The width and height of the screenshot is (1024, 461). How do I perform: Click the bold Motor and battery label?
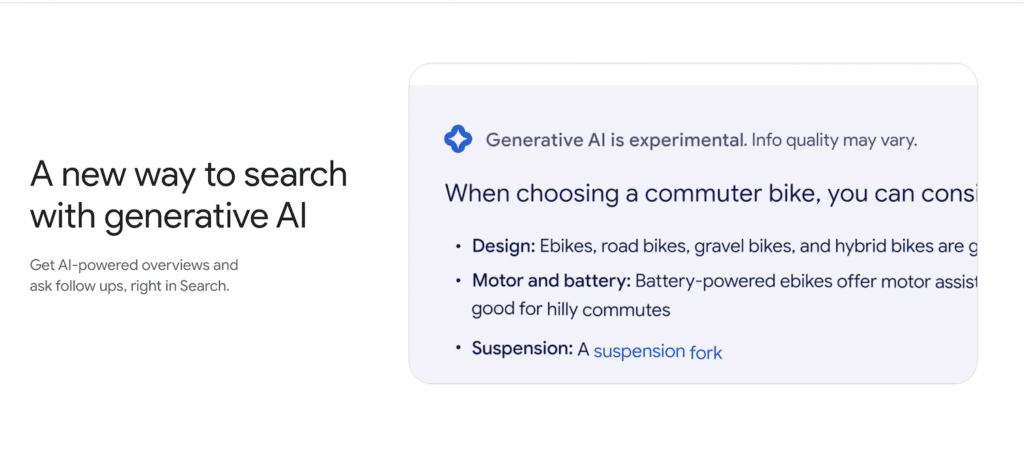pyautogui.click(x=551, y=281)
